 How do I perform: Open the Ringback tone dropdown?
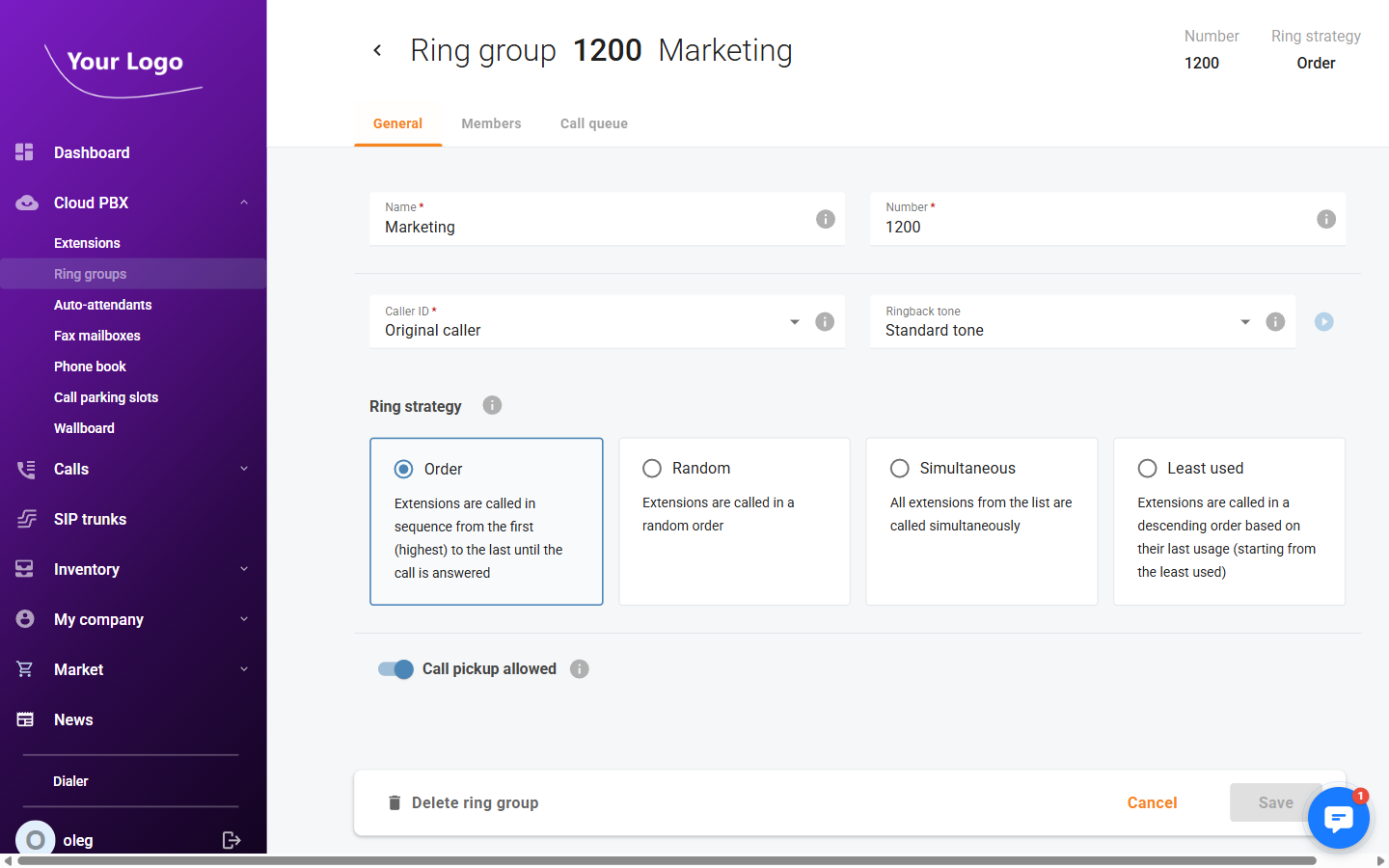[1244, 321]
